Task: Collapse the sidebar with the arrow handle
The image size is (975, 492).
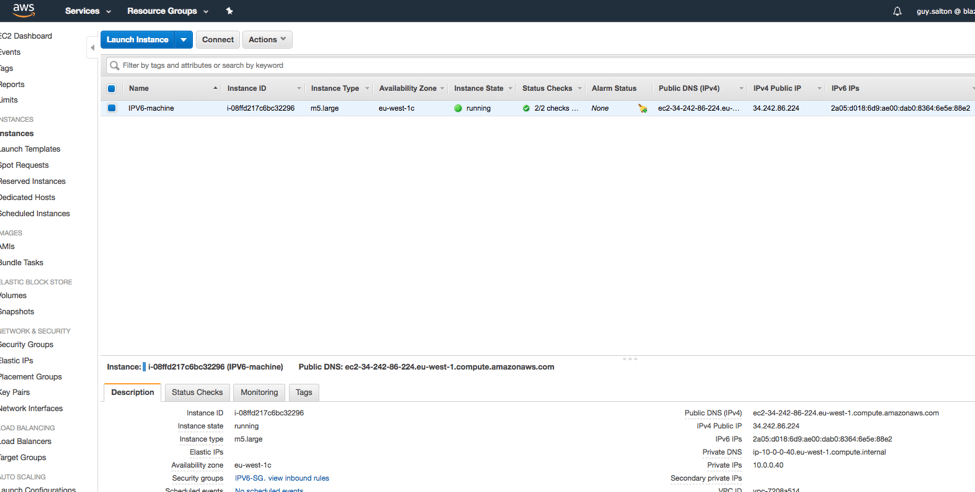Action: (93, 47)
